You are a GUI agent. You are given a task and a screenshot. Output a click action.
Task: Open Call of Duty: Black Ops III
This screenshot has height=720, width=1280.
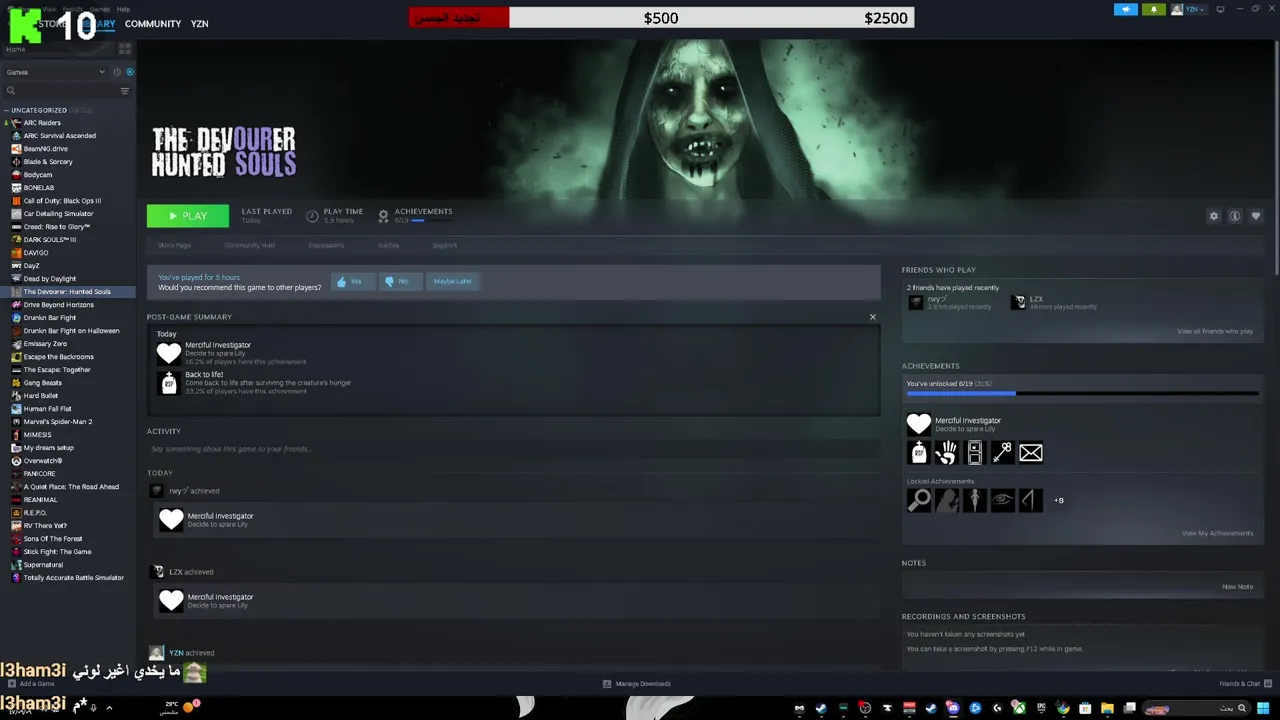tap(62, 201)
